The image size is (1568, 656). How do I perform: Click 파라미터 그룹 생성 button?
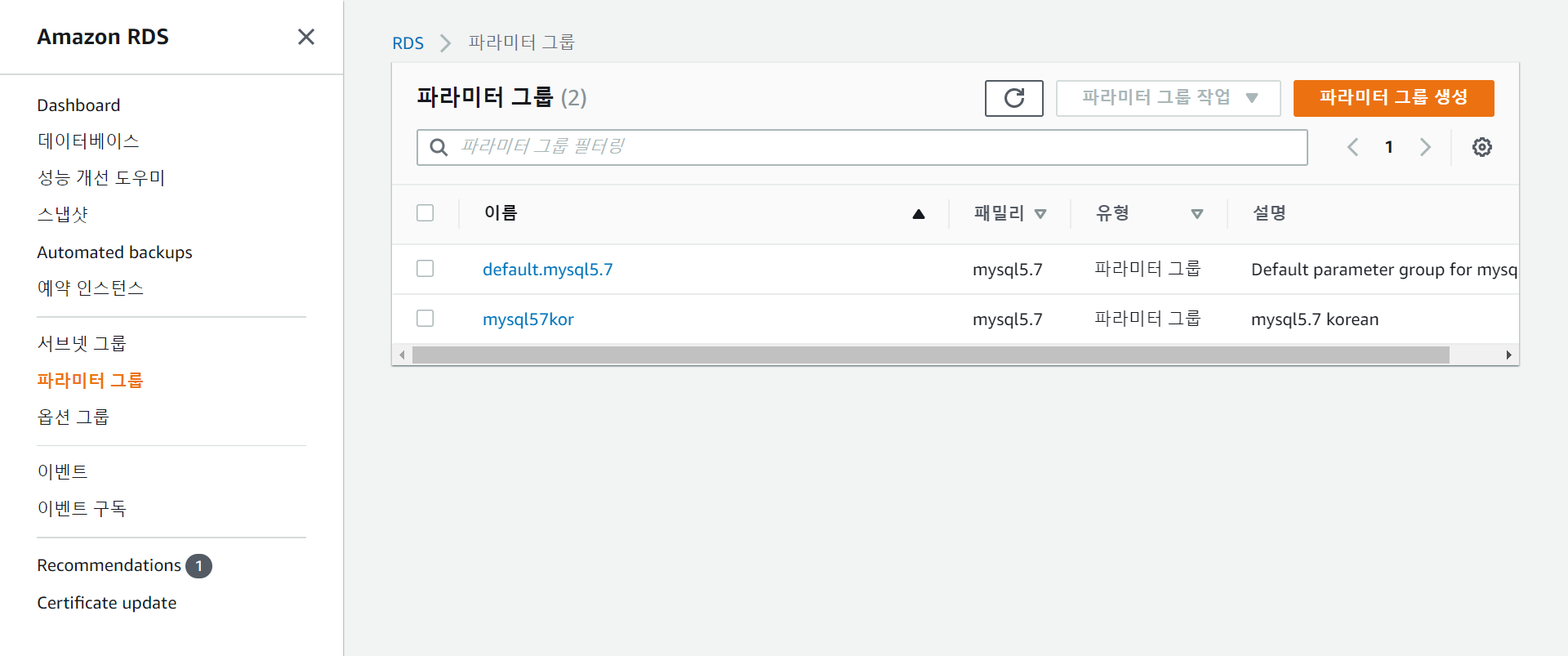tap(1393, 98)
